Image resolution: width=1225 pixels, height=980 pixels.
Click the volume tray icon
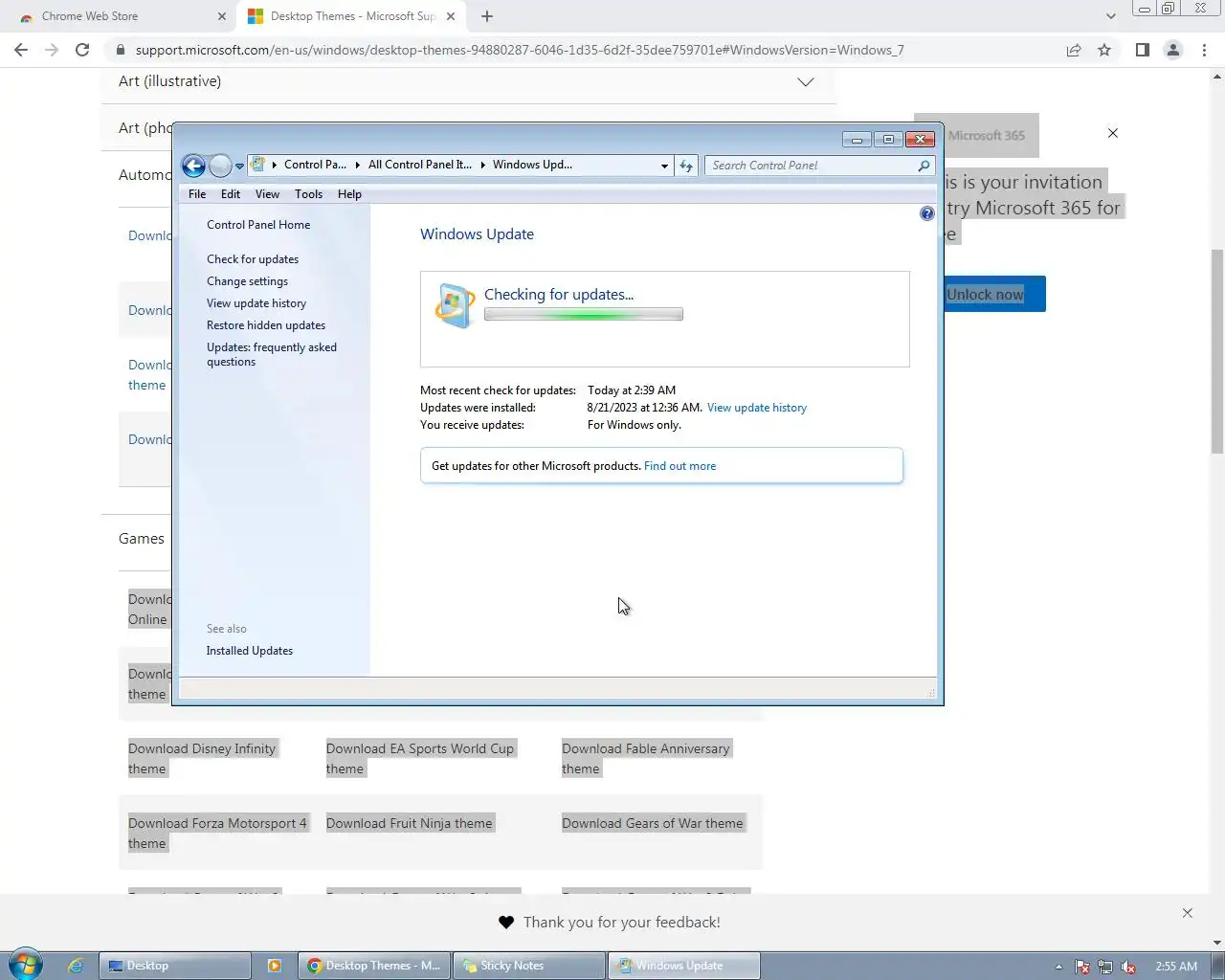coord(1128,967)
